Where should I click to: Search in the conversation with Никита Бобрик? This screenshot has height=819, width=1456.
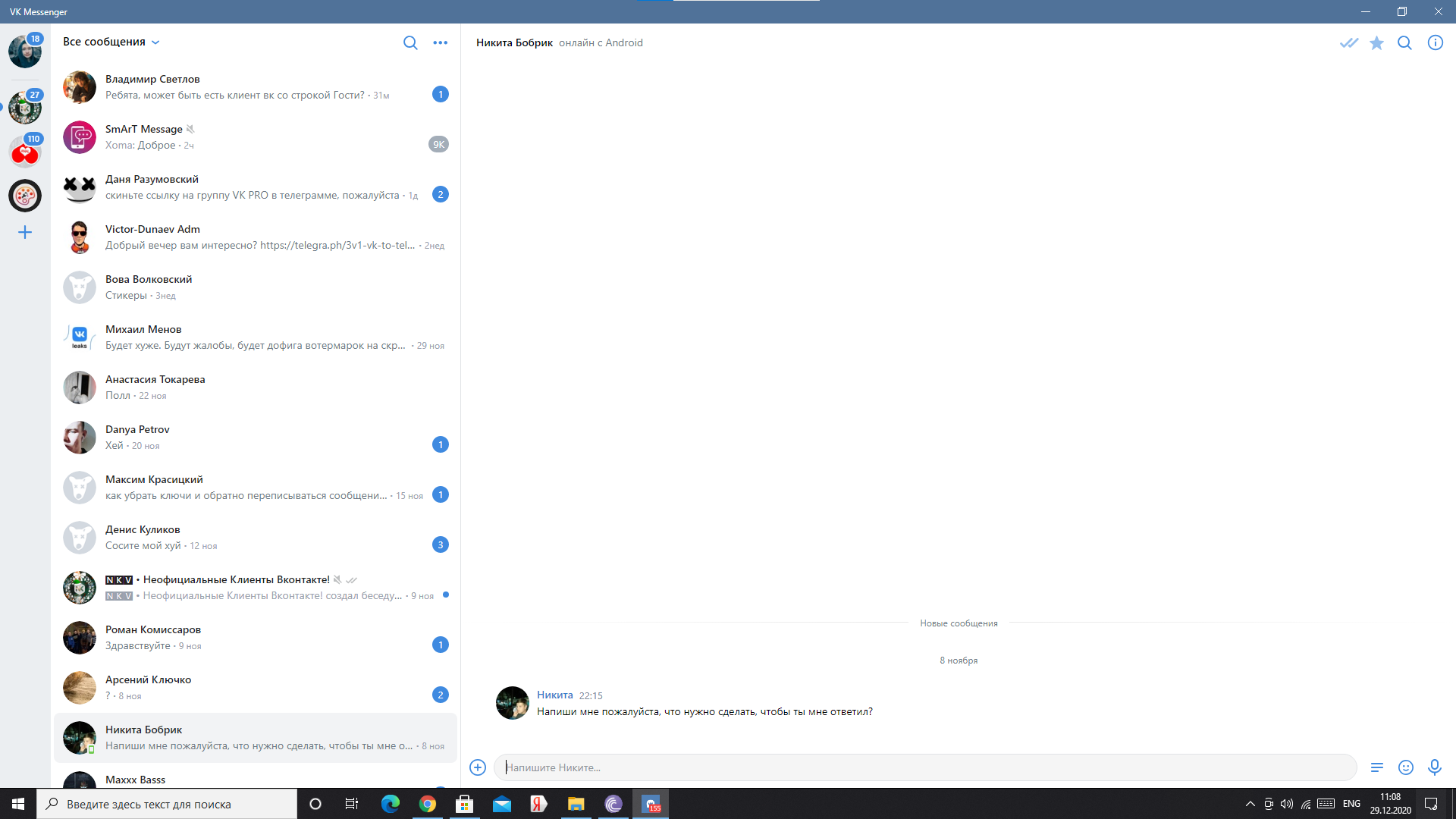(1404, 42)
